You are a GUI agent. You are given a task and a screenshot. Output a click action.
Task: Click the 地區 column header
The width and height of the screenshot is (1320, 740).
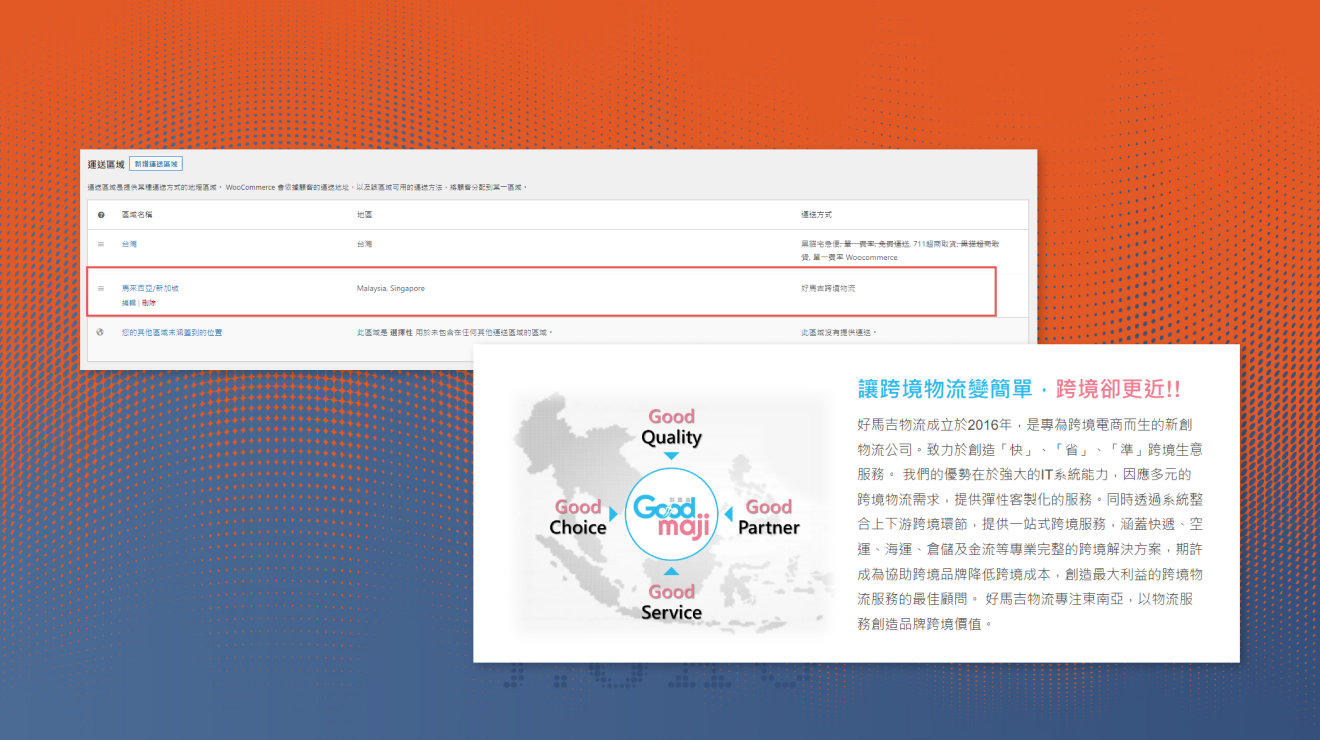click(364, 215)
